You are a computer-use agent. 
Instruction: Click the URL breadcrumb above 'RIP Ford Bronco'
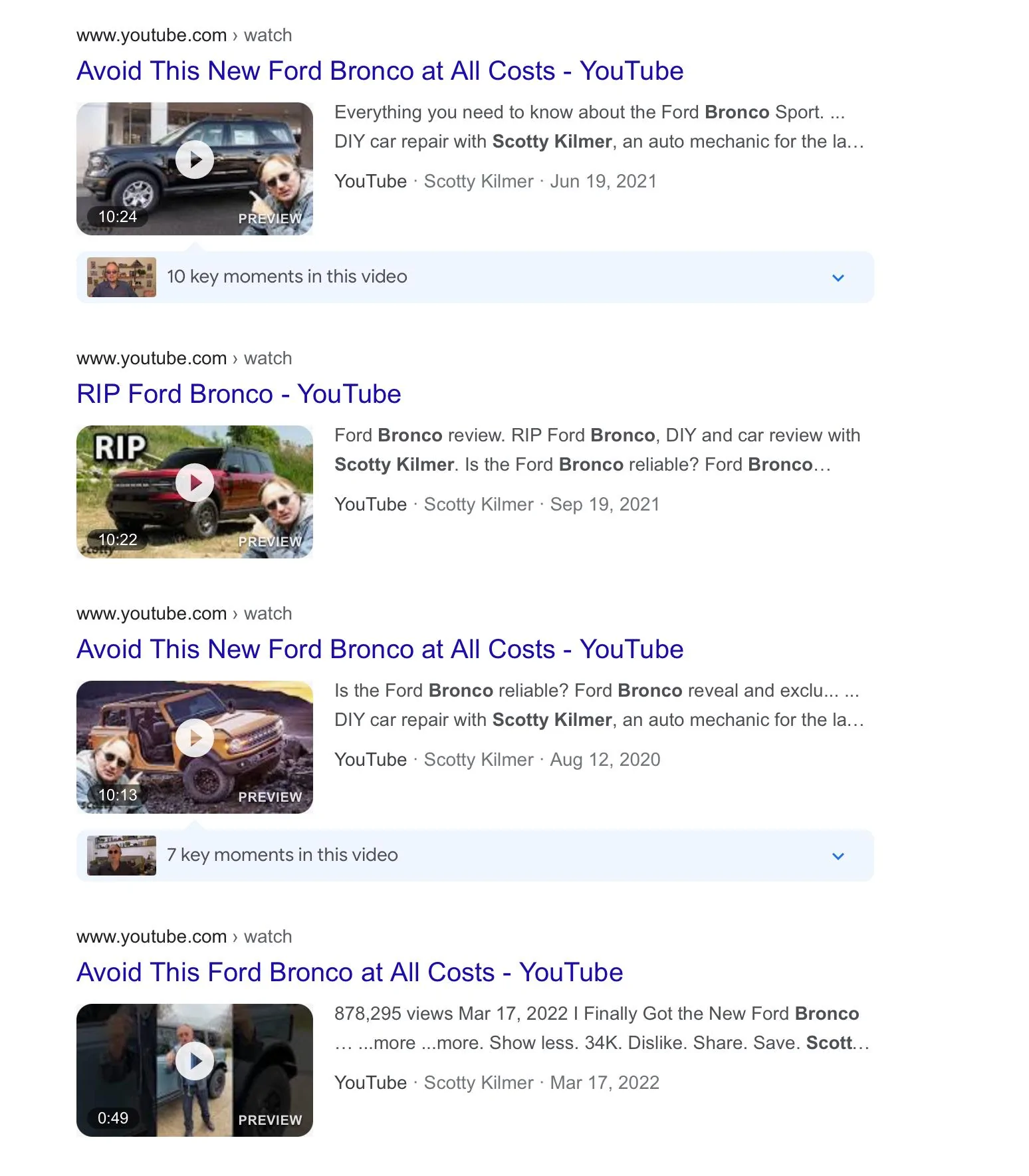pos(184,358)
